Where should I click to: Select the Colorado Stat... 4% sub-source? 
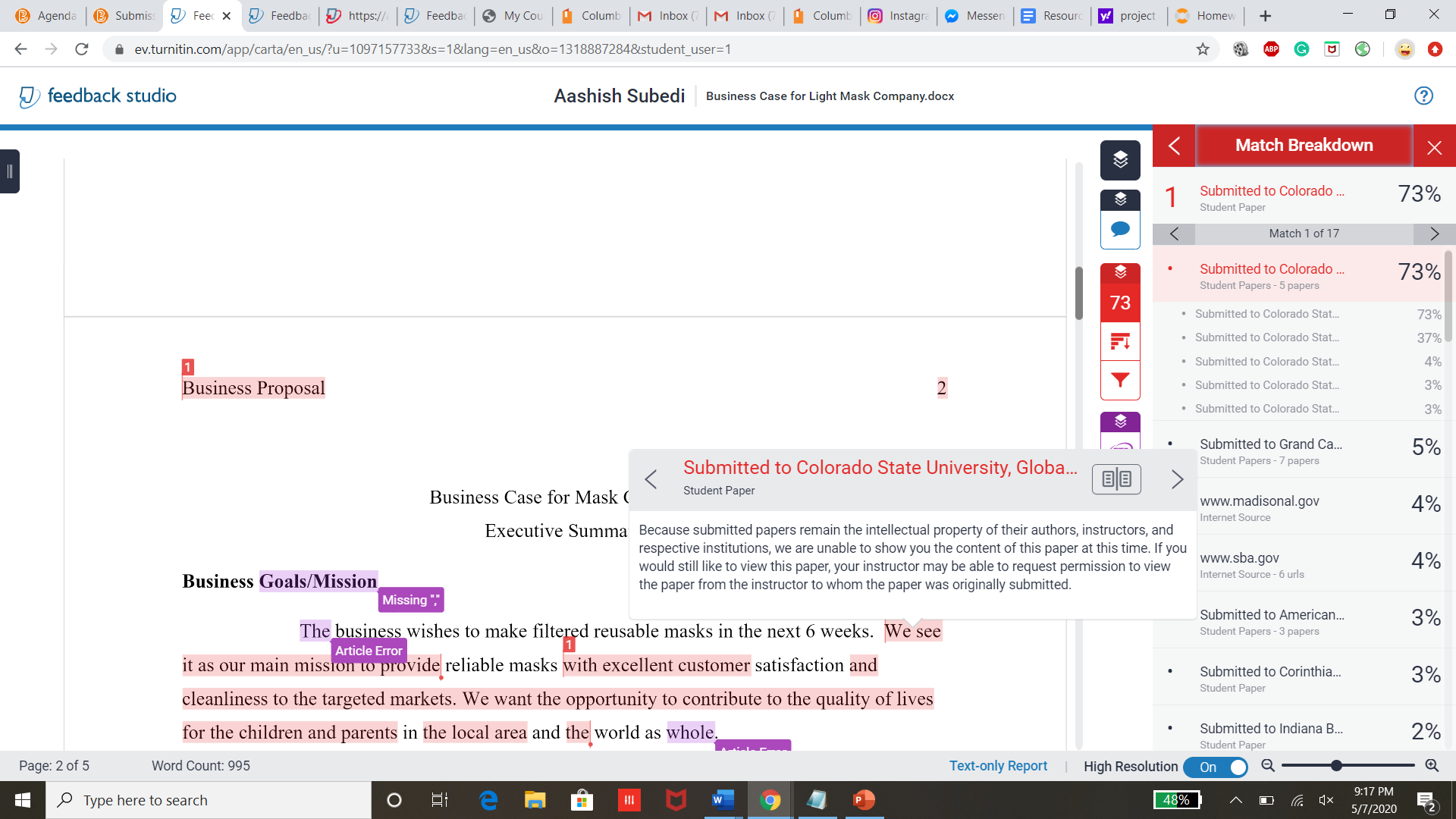[x=1312, y=362]
